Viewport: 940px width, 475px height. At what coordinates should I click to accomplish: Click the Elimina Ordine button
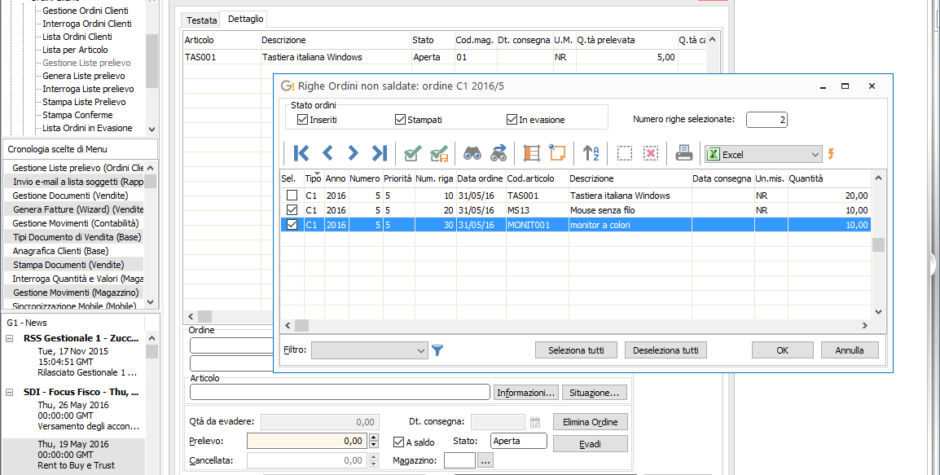(590, 422)
